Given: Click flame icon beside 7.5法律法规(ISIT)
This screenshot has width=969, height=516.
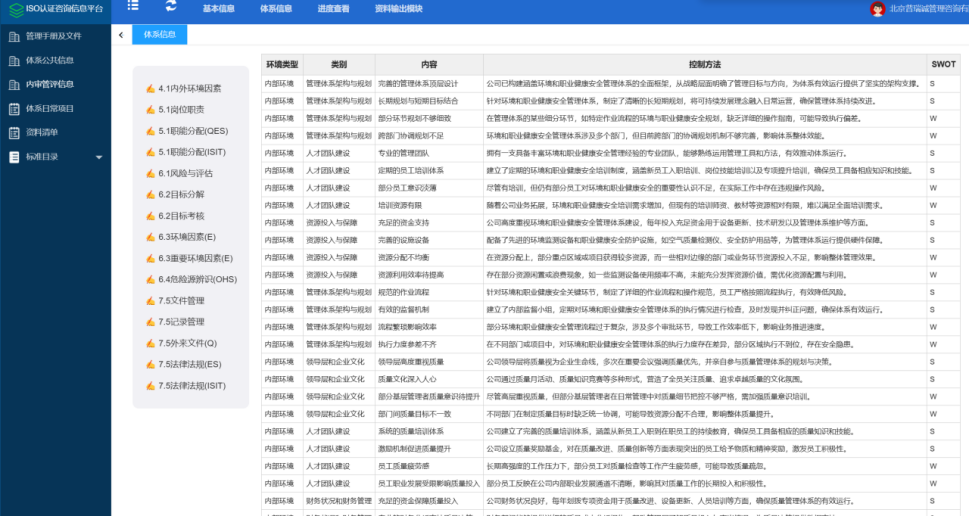Looking at the screenshot, I should click(x=150, y=386).
